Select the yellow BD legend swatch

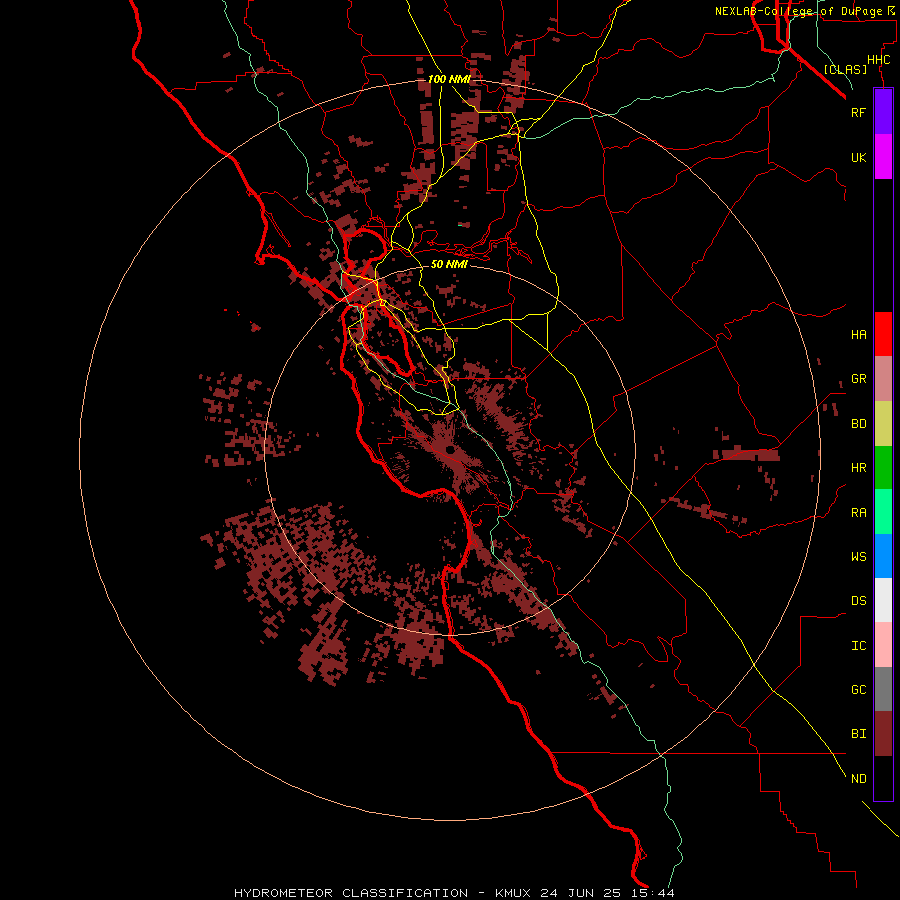[x=883, y=424]
